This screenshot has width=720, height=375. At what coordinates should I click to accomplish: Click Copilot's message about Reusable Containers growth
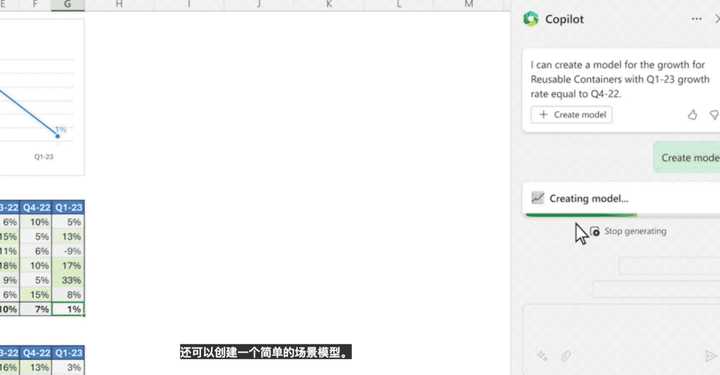coord(620,79)
